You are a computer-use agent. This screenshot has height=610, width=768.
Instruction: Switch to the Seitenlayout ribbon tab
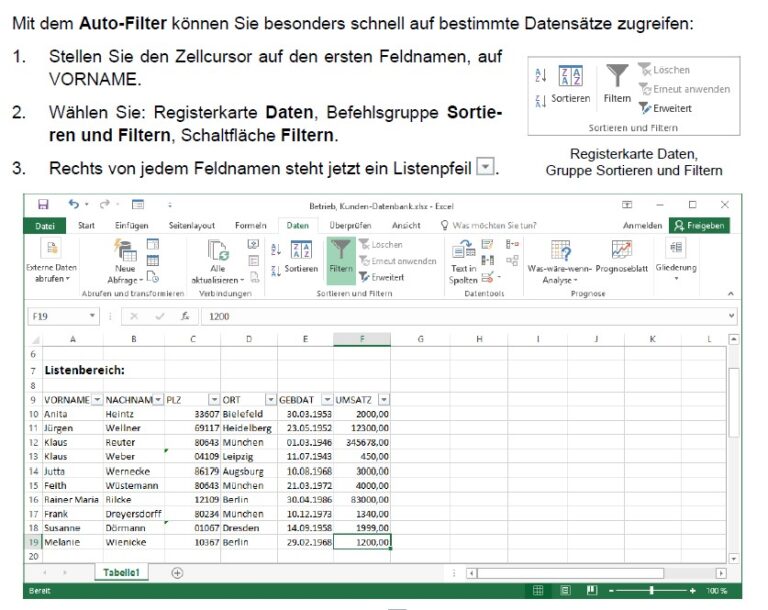192,225
